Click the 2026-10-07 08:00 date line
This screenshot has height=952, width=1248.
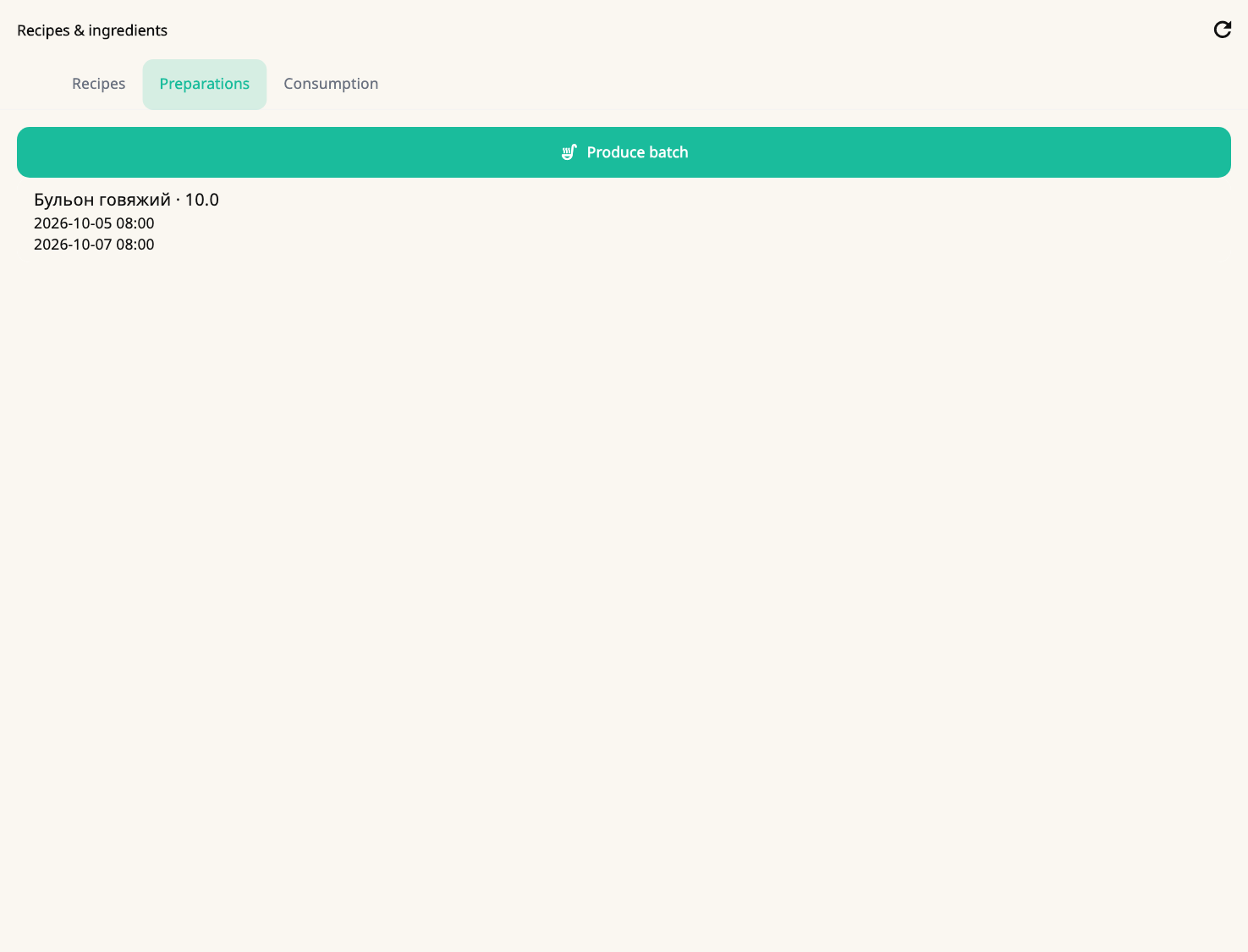tap(94, 245)
